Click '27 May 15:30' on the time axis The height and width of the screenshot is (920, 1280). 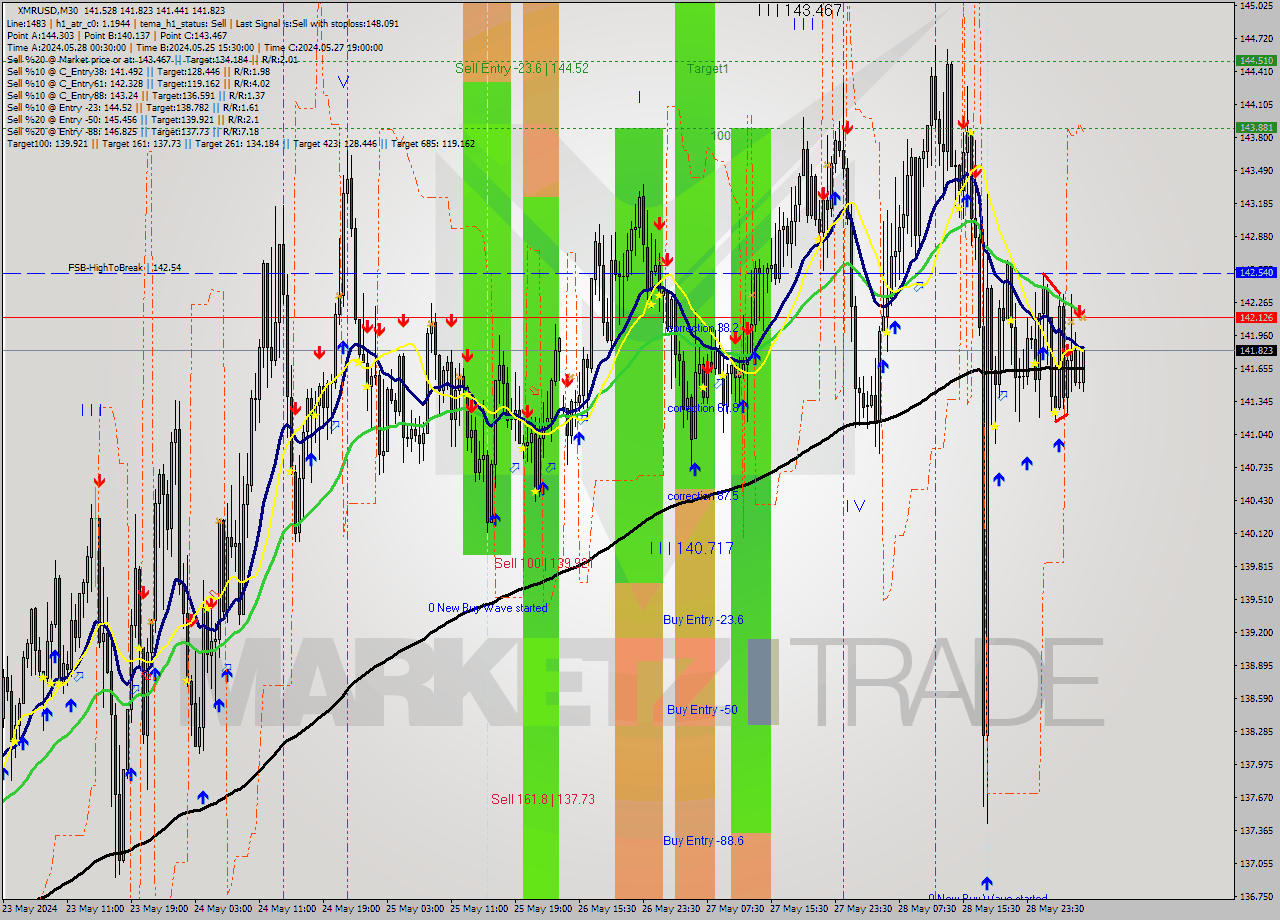coord(798,909)
